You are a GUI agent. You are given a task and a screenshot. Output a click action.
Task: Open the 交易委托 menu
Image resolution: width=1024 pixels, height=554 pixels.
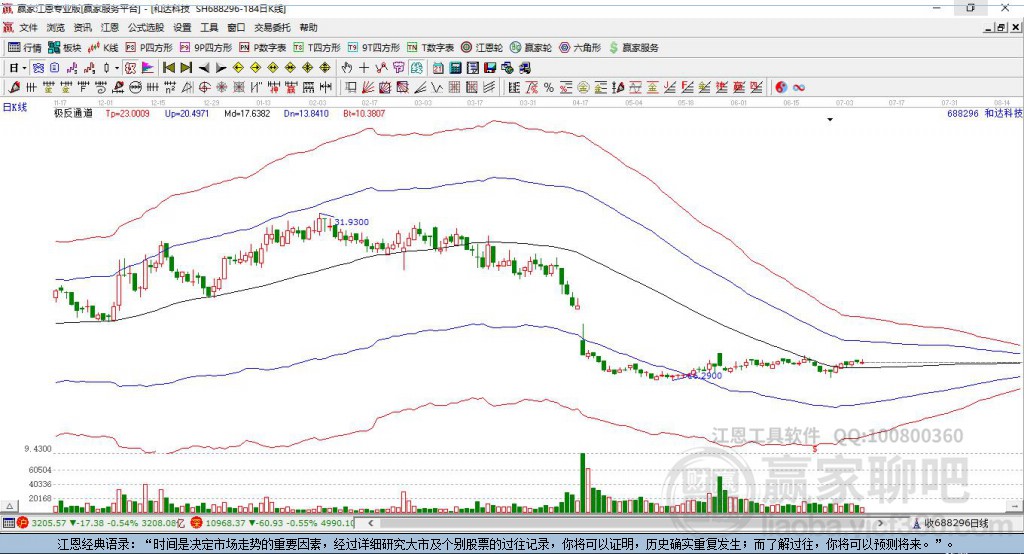click(x=272, y=27)
